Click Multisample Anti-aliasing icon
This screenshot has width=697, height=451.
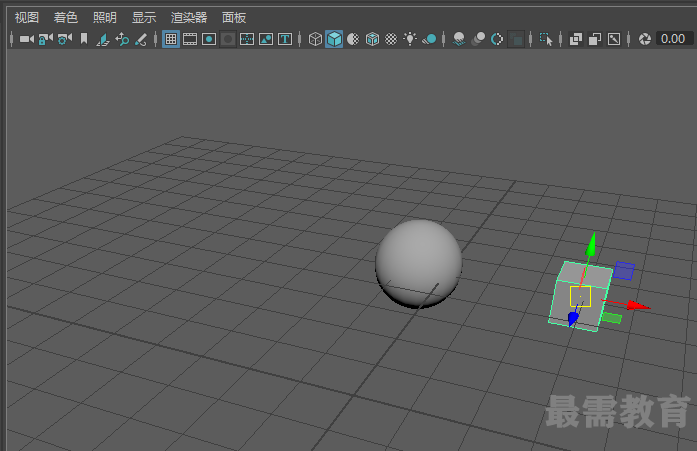[x=497, y=39]
